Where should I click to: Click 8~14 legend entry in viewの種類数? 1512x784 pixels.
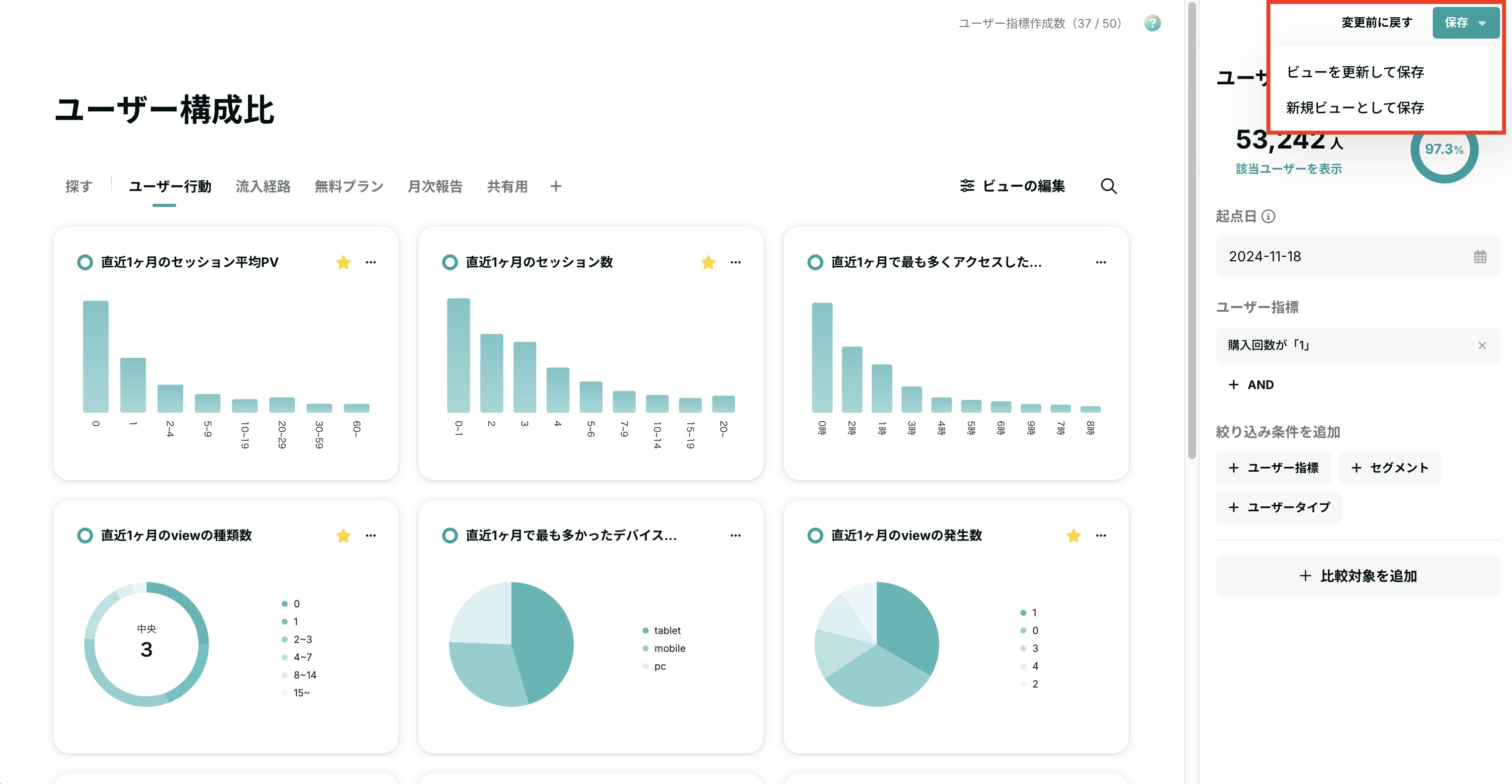tap(300, 676)
